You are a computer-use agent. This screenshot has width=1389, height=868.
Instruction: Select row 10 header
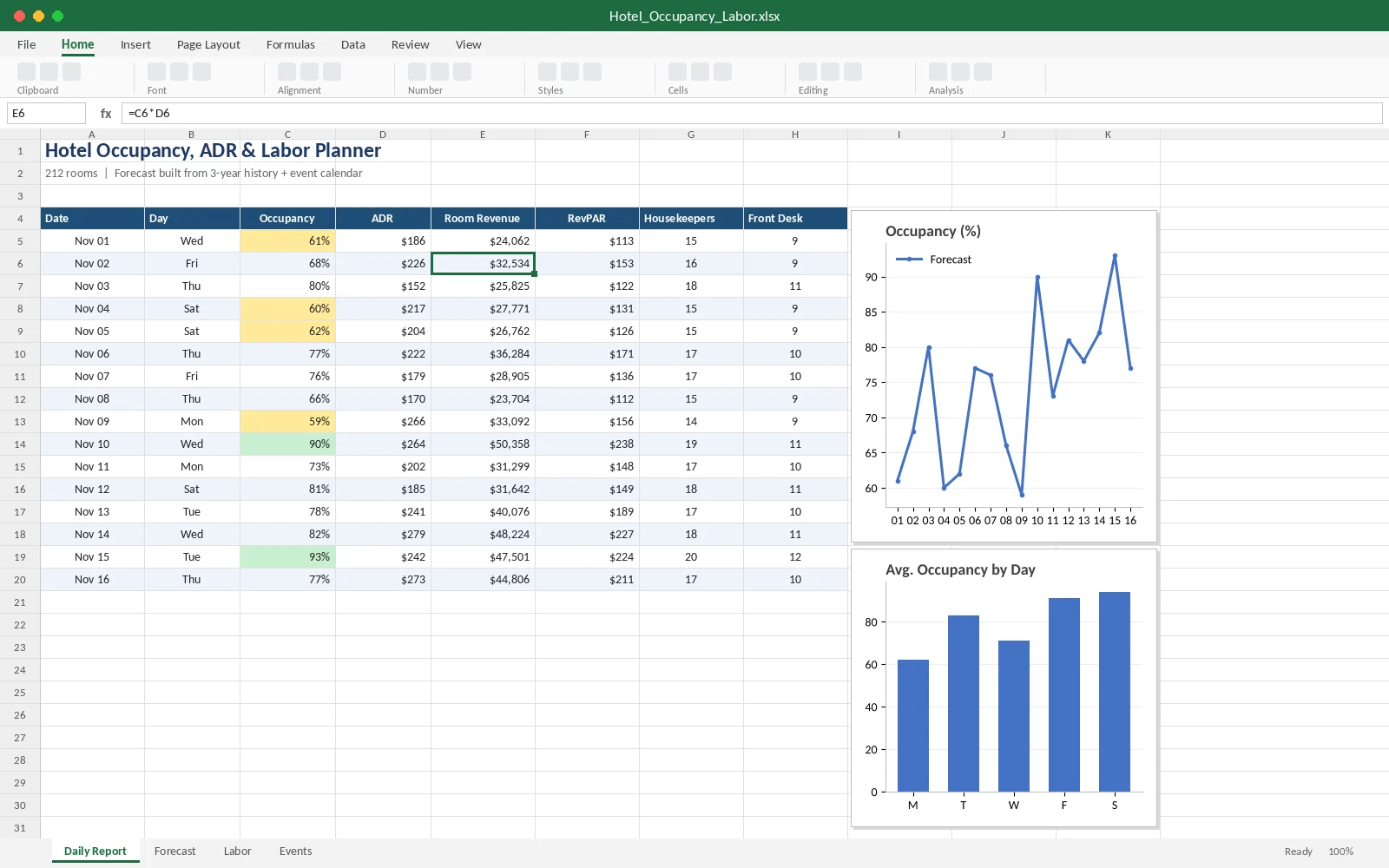point(20,354)
